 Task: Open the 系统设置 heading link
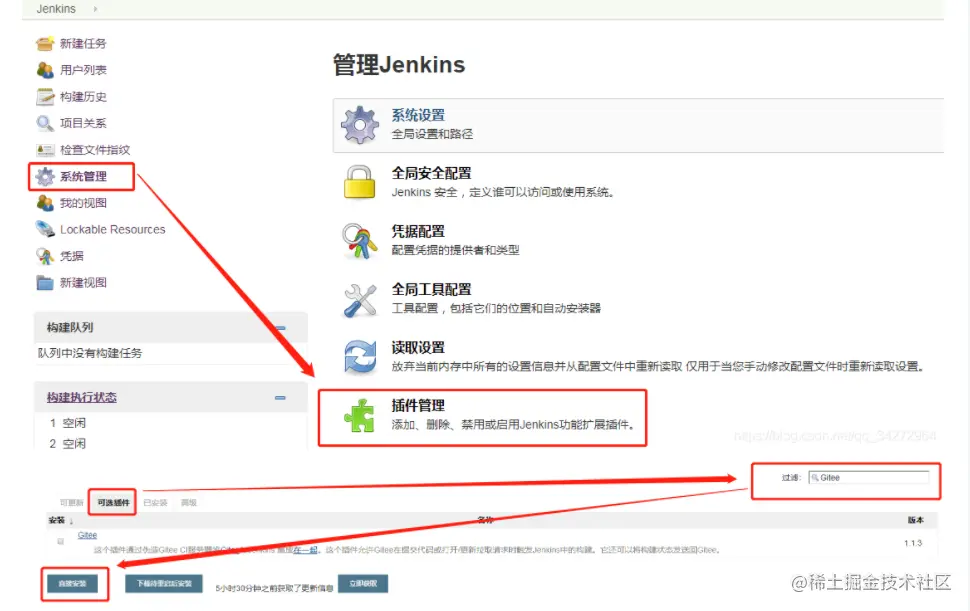pyautogui.click(x=418, y=115)
